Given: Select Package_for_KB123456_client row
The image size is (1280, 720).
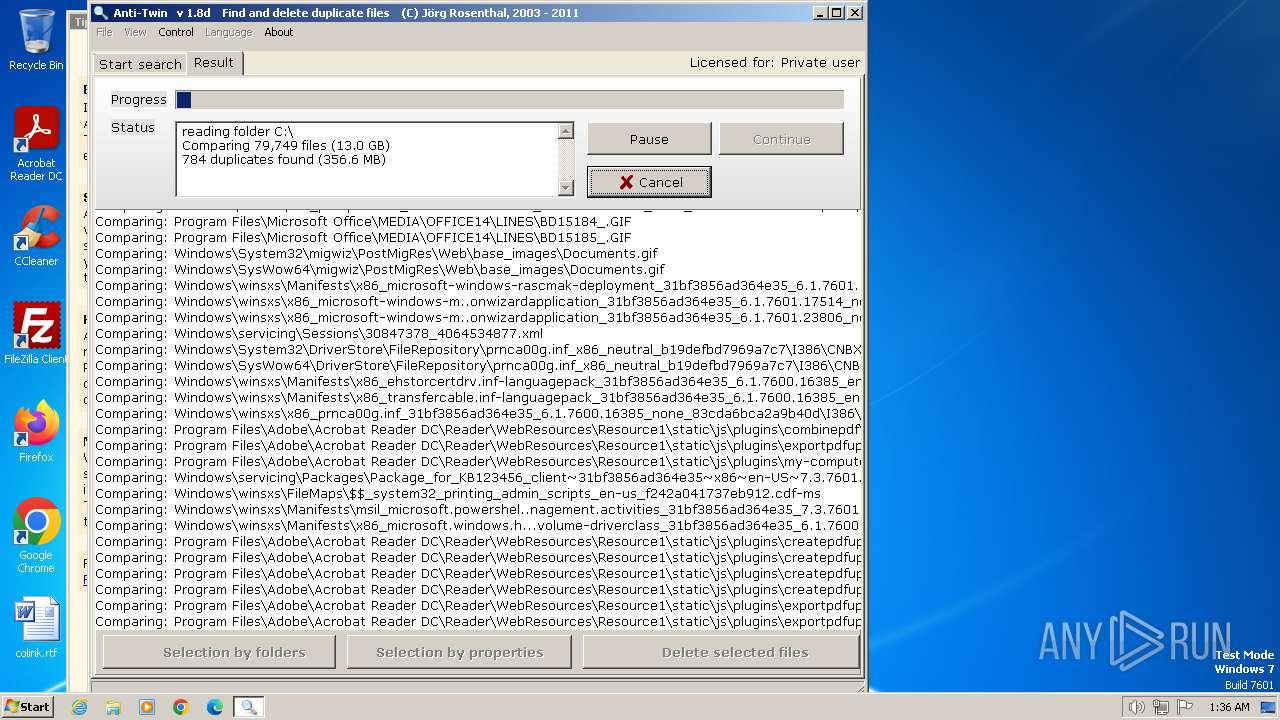Looking at the screenshot, I should pos(477,478).
